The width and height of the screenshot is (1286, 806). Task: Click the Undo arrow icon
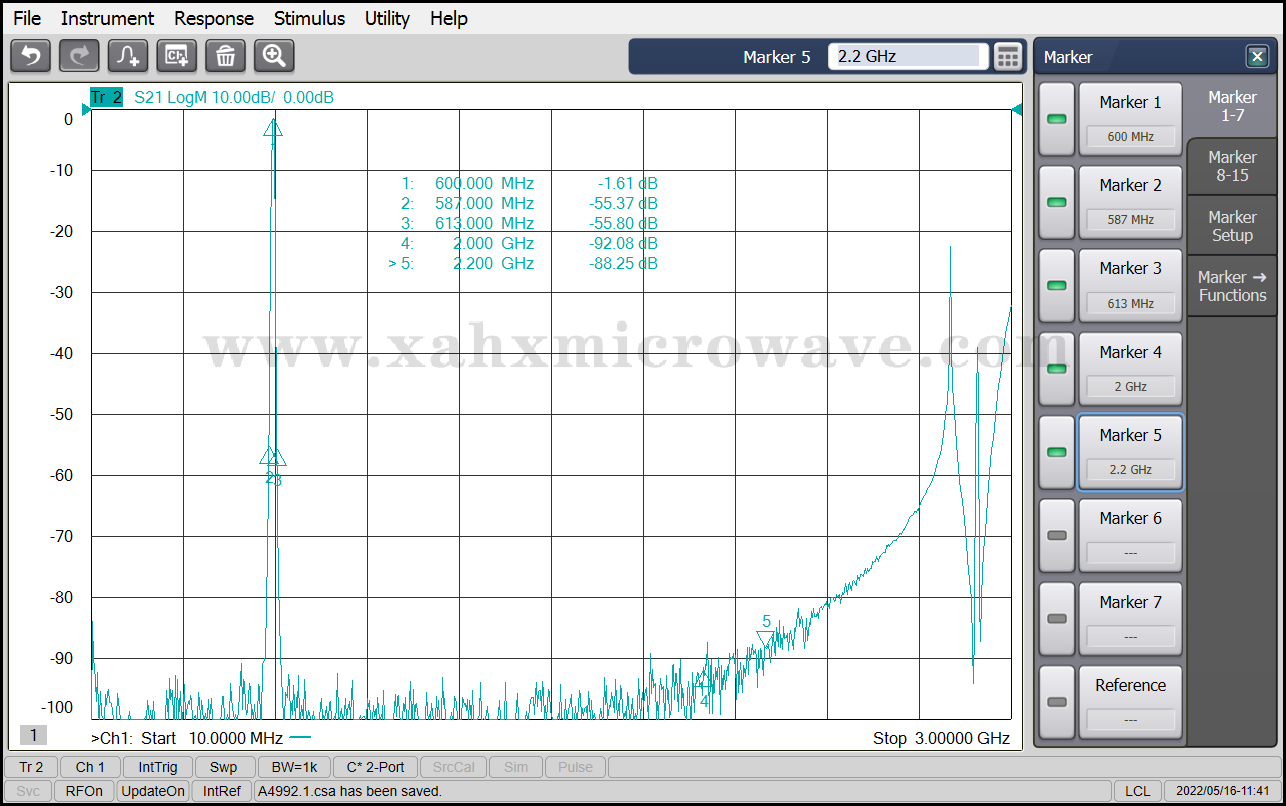tap(30, 56)
